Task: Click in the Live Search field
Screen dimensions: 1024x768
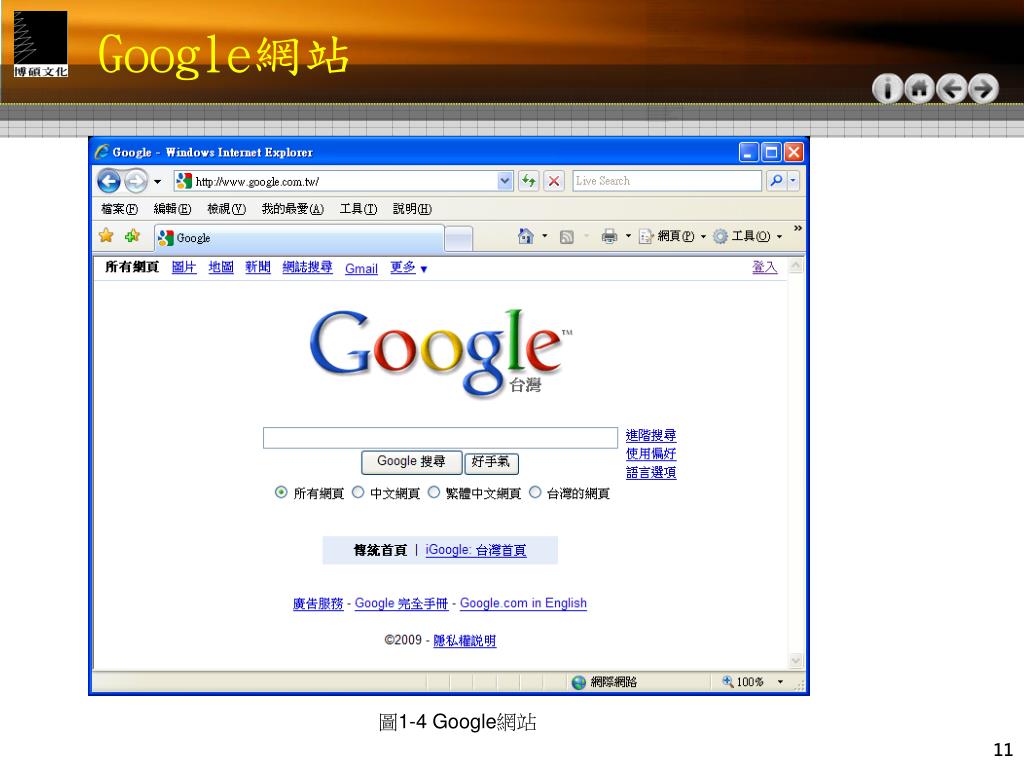Action: pyautogui.click(x=667, y=181)
